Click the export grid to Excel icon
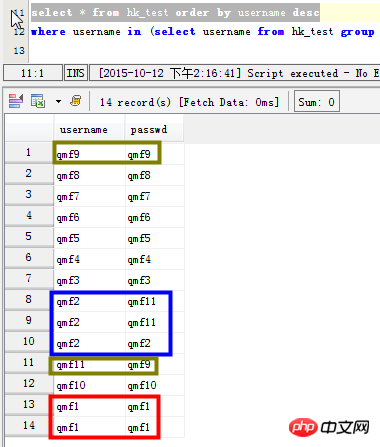The height and width of the screenshot is (447, 380). pos(38,101)
